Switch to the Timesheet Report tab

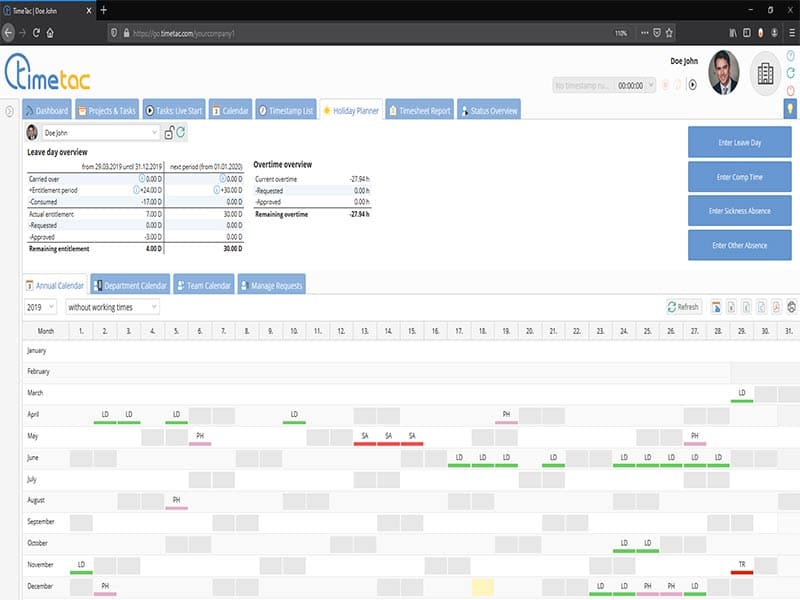tap(420, 111)
